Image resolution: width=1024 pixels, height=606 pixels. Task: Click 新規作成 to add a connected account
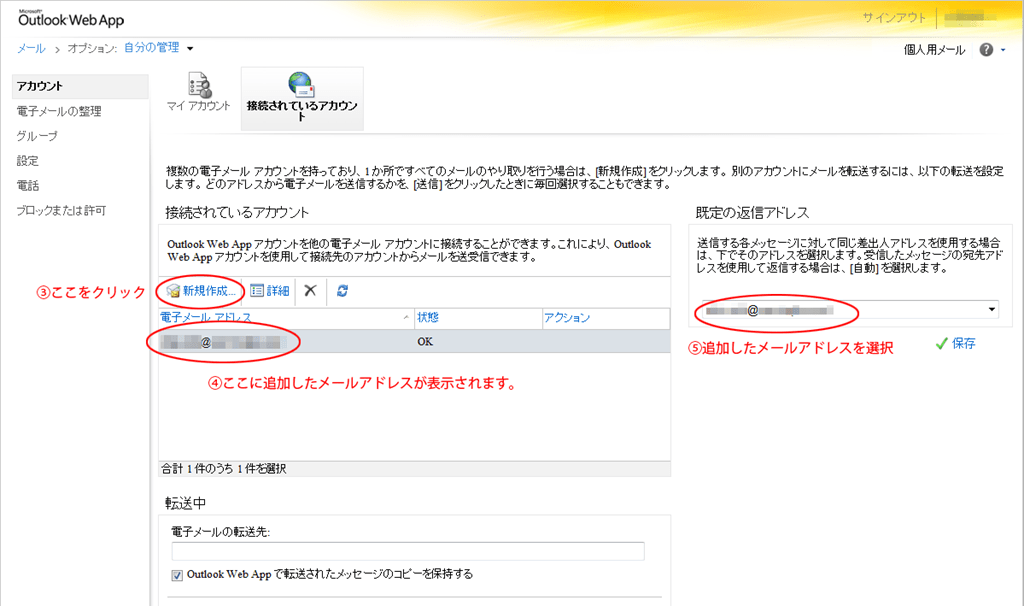(200, 291)
